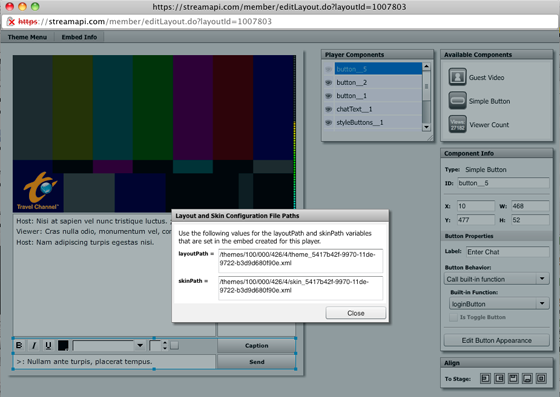Click the Travel Channel logo

(38, 191)
